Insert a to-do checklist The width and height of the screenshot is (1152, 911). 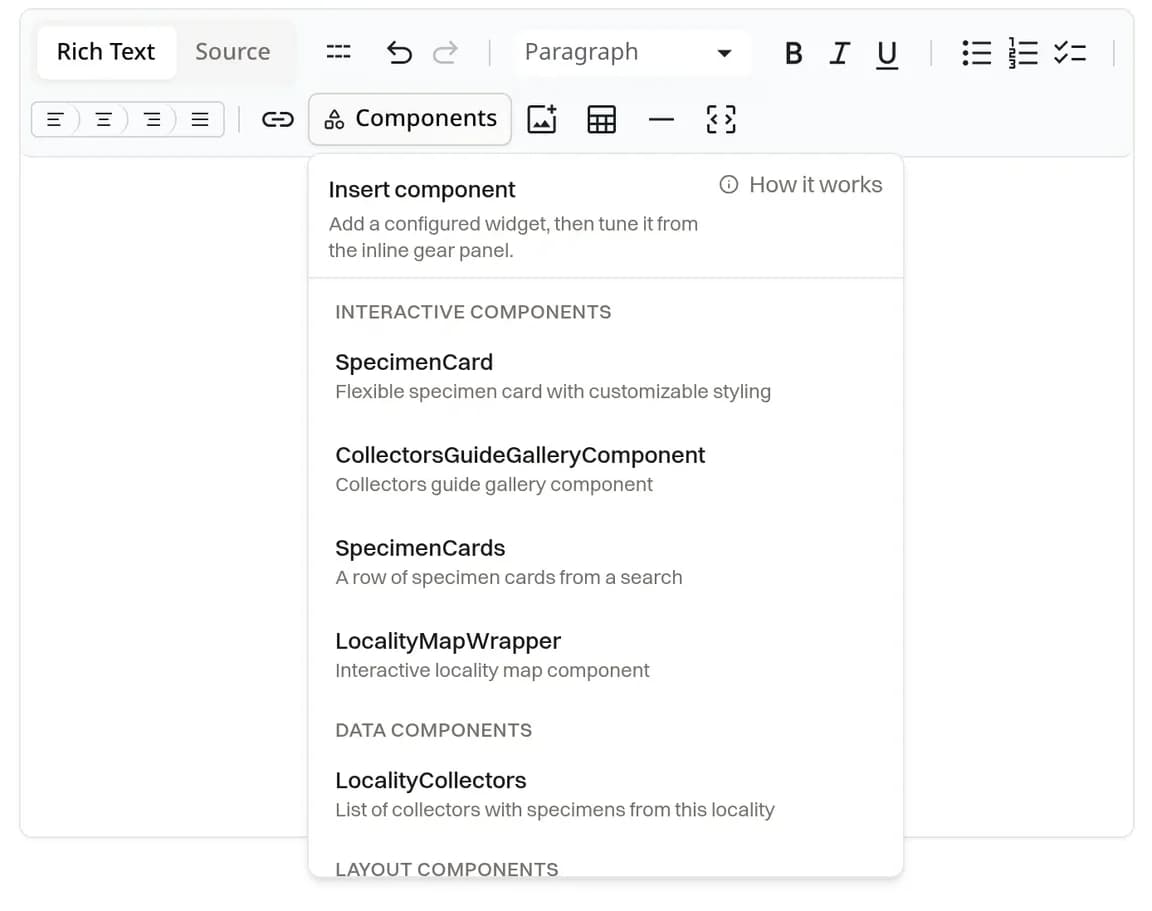(x=1070, y=53)
